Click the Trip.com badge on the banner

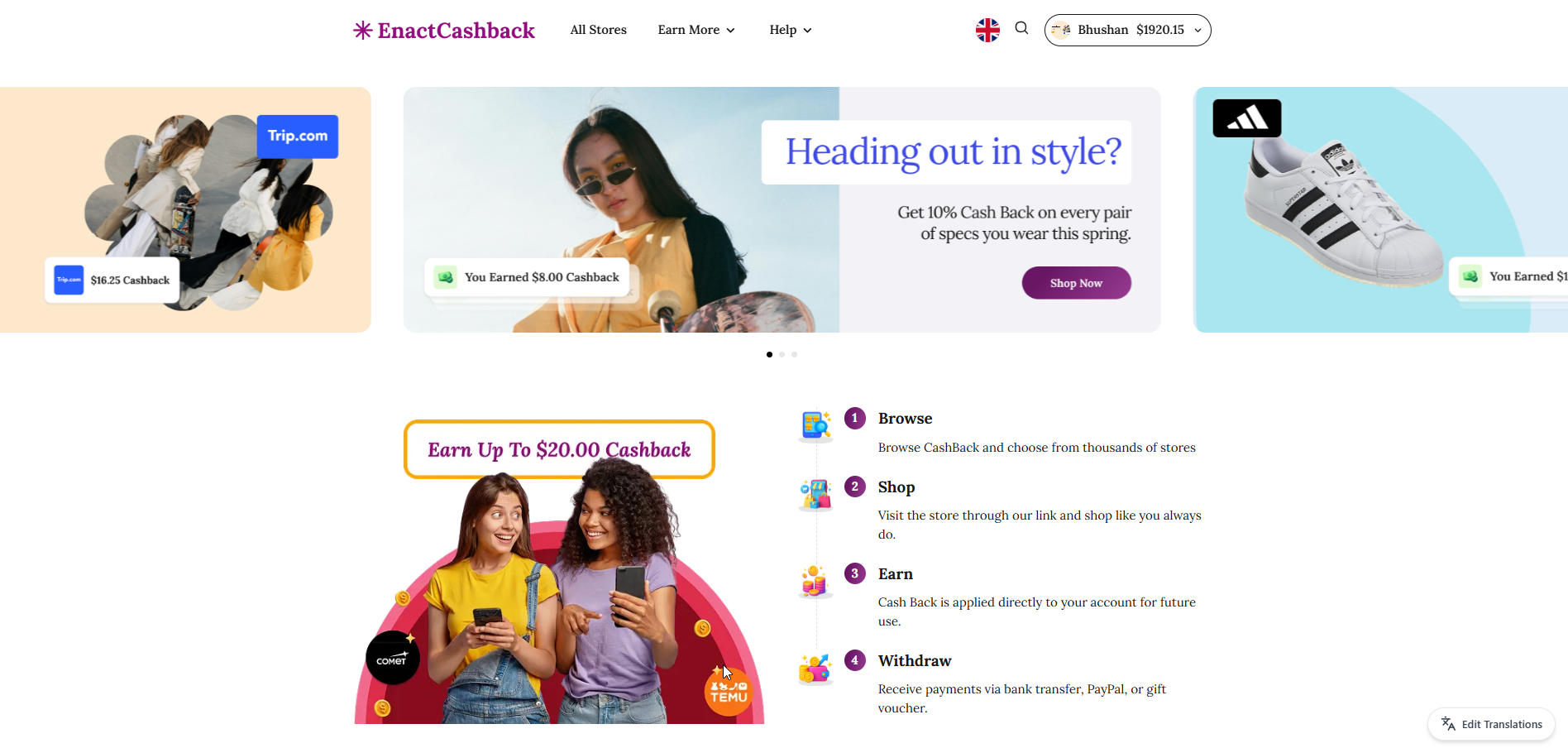click(298, 137)
